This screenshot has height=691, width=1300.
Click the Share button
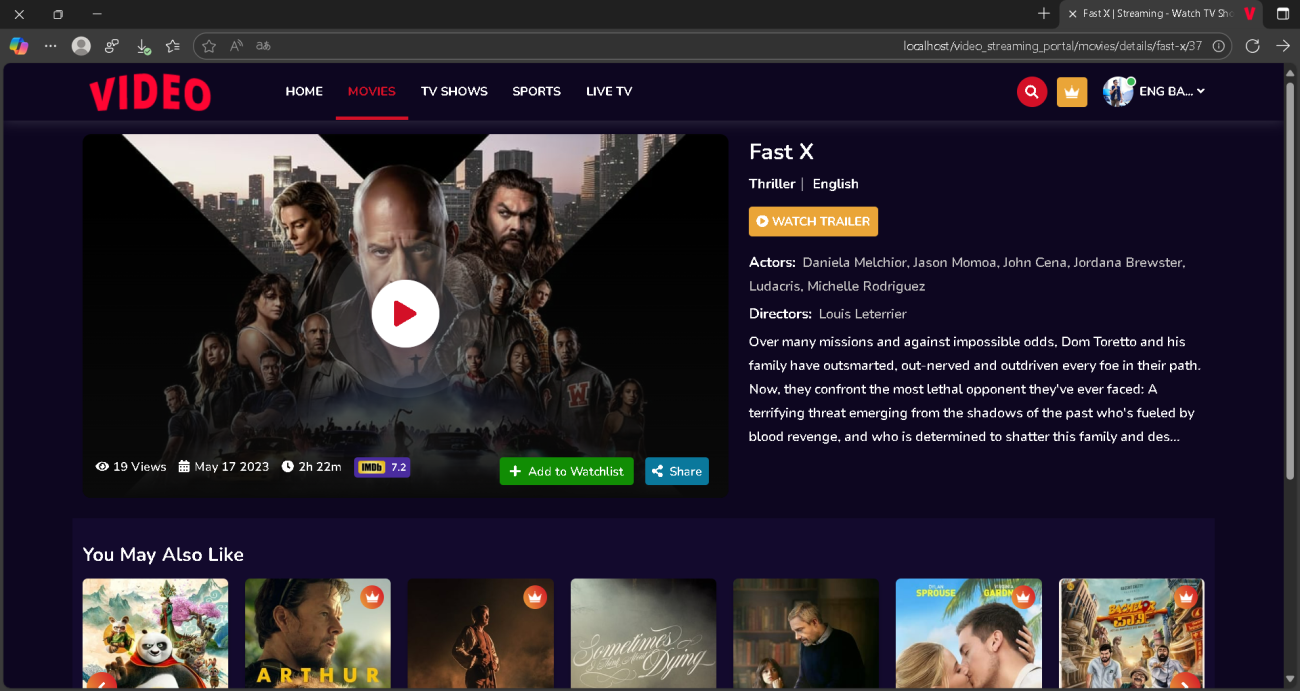coord(677,471)
